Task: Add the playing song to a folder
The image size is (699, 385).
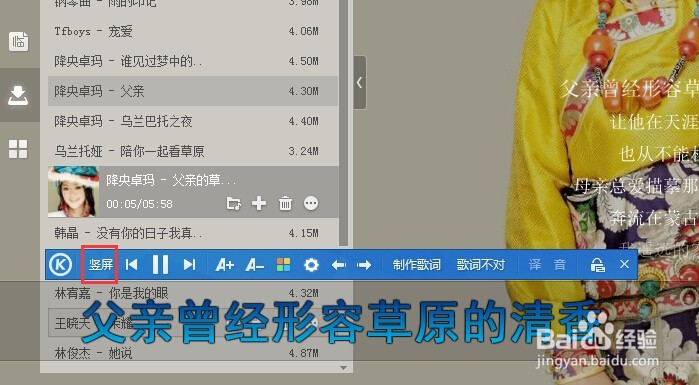Action: [x=234, y=204]
